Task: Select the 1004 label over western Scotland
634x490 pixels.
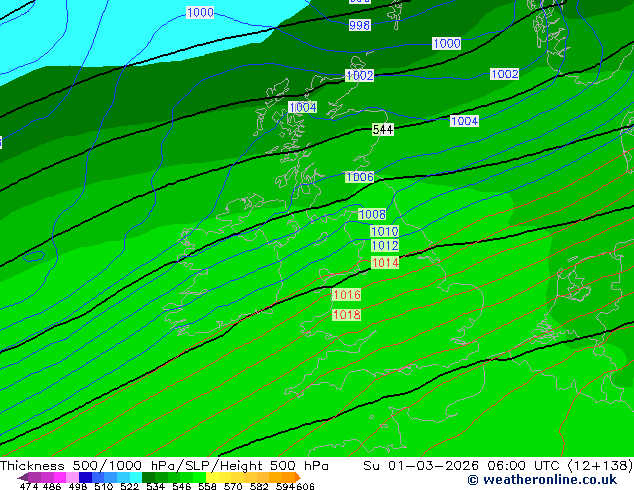Action: pos(302,107)
